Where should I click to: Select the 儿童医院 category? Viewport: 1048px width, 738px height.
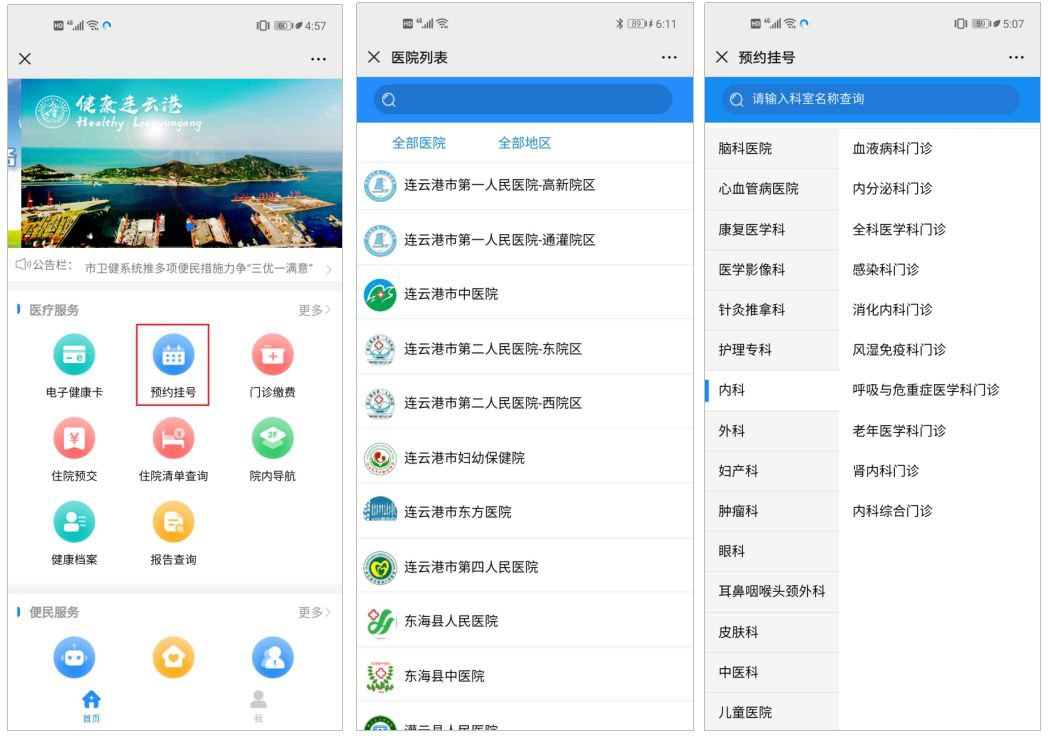point(772,712)
